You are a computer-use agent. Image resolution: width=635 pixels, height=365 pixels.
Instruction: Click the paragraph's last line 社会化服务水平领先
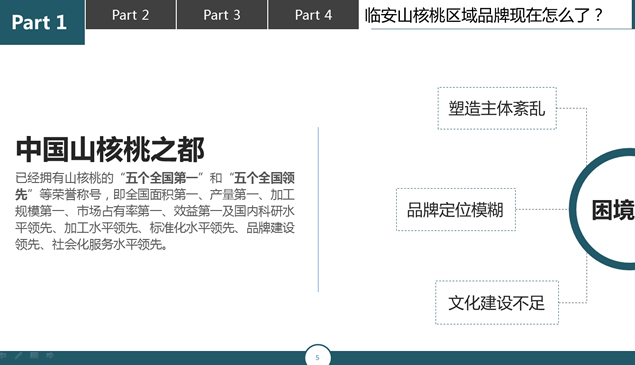[x=91, y=244]
